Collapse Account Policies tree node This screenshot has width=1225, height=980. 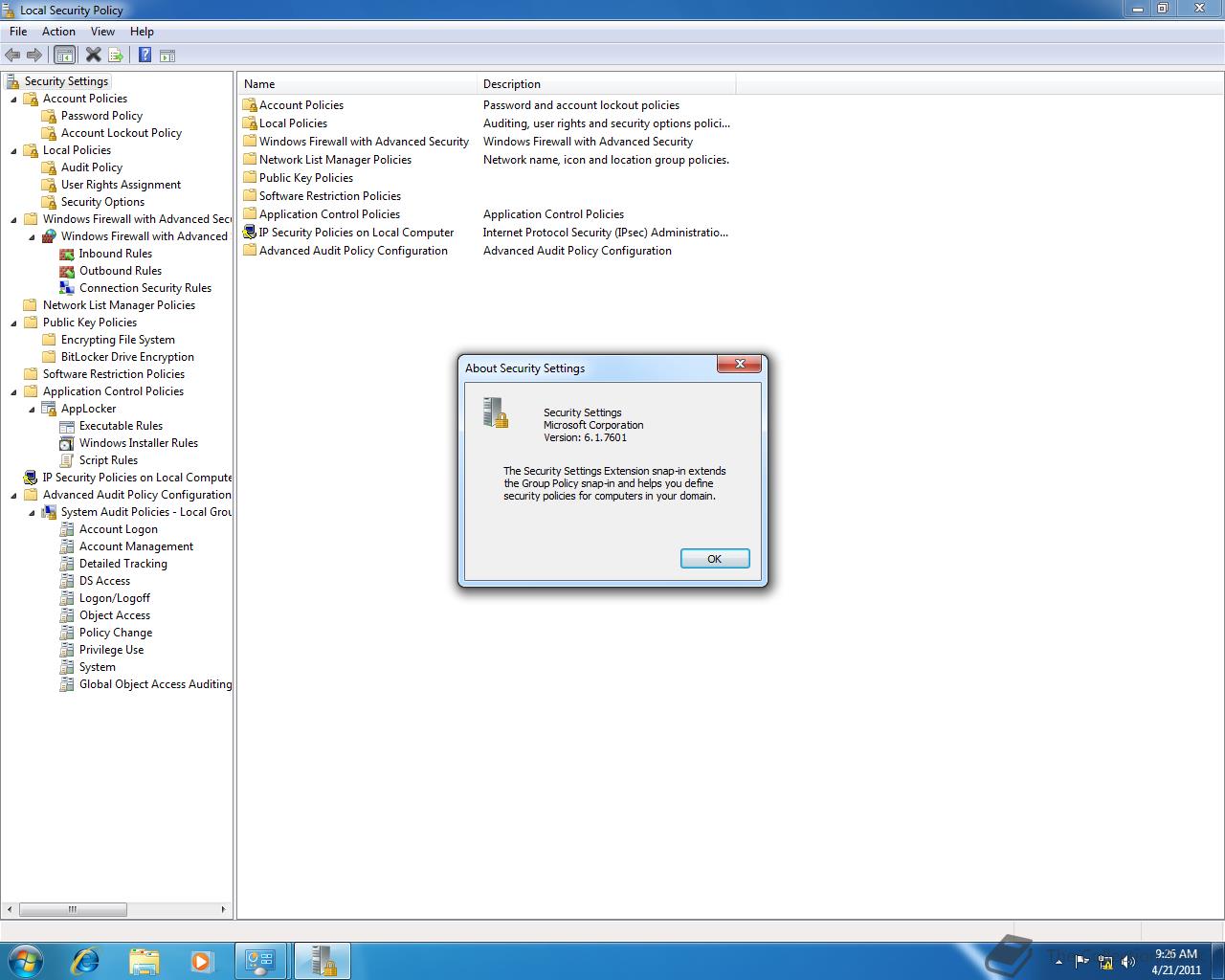pos(13,99)
